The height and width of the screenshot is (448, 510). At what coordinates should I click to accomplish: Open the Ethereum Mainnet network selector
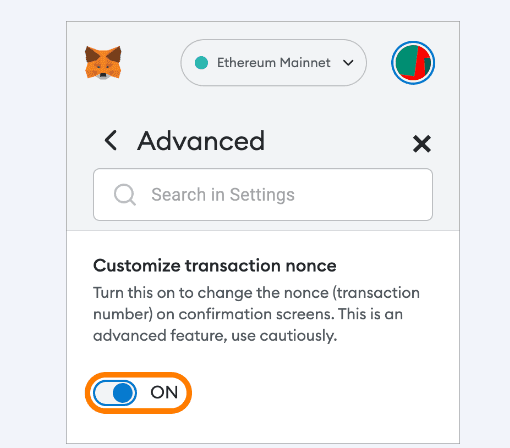273,63
